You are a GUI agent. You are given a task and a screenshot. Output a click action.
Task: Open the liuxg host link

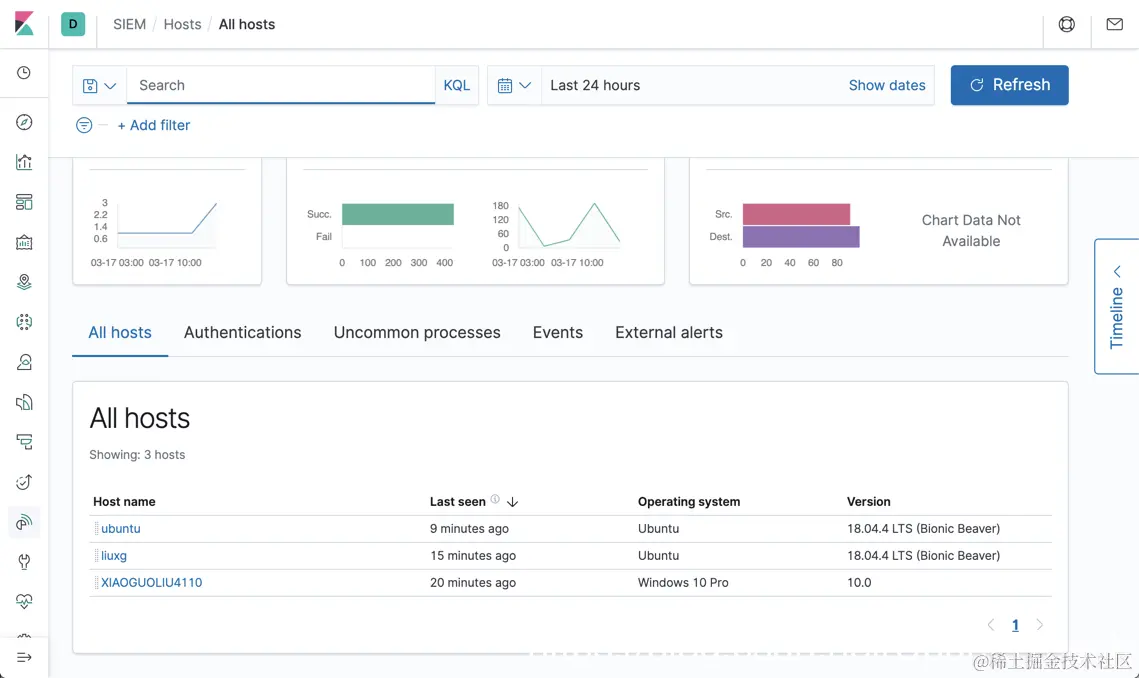tap(114, 555)
